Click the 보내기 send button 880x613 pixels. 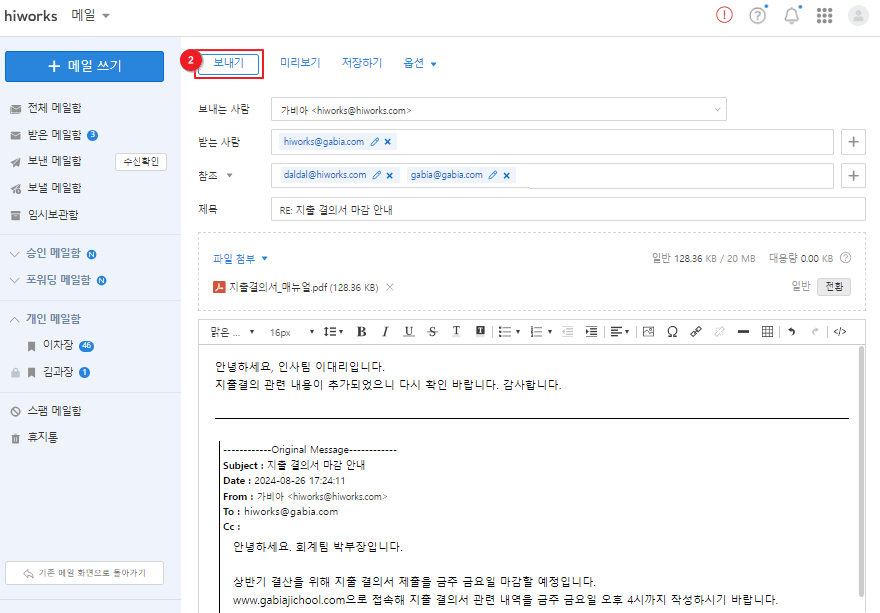pos(228,63)
